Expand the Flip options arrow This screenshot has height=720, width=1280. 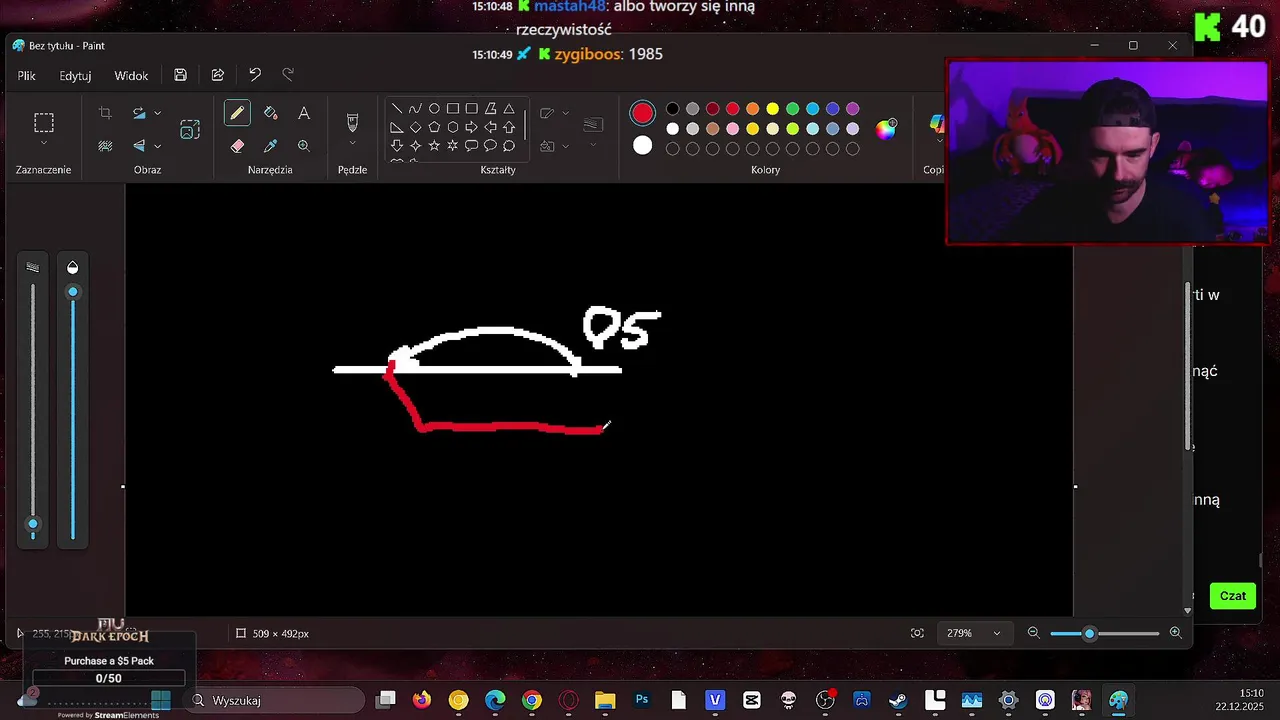[x=158, y=146]
